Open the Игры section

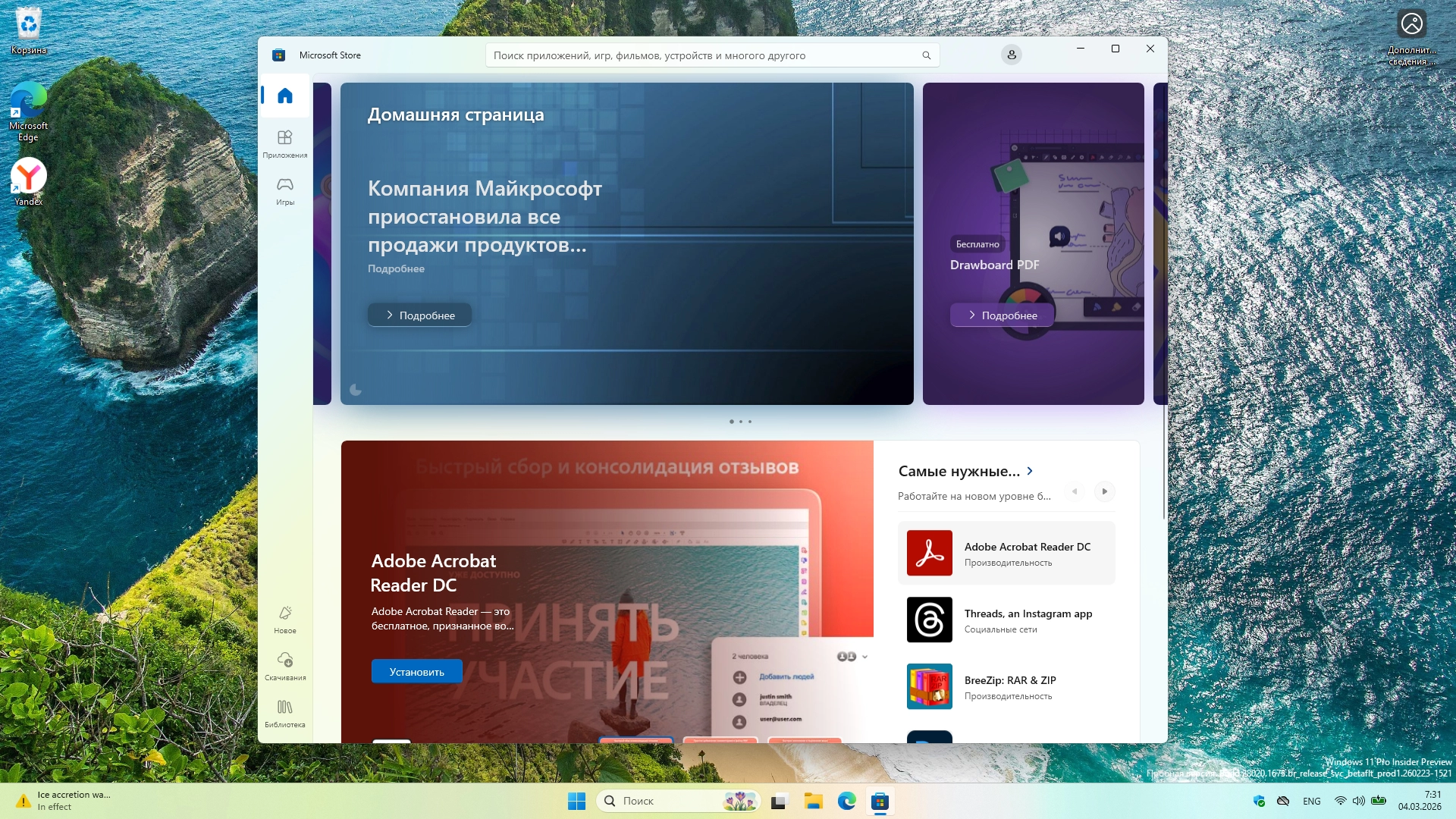[x=285, y=190]
